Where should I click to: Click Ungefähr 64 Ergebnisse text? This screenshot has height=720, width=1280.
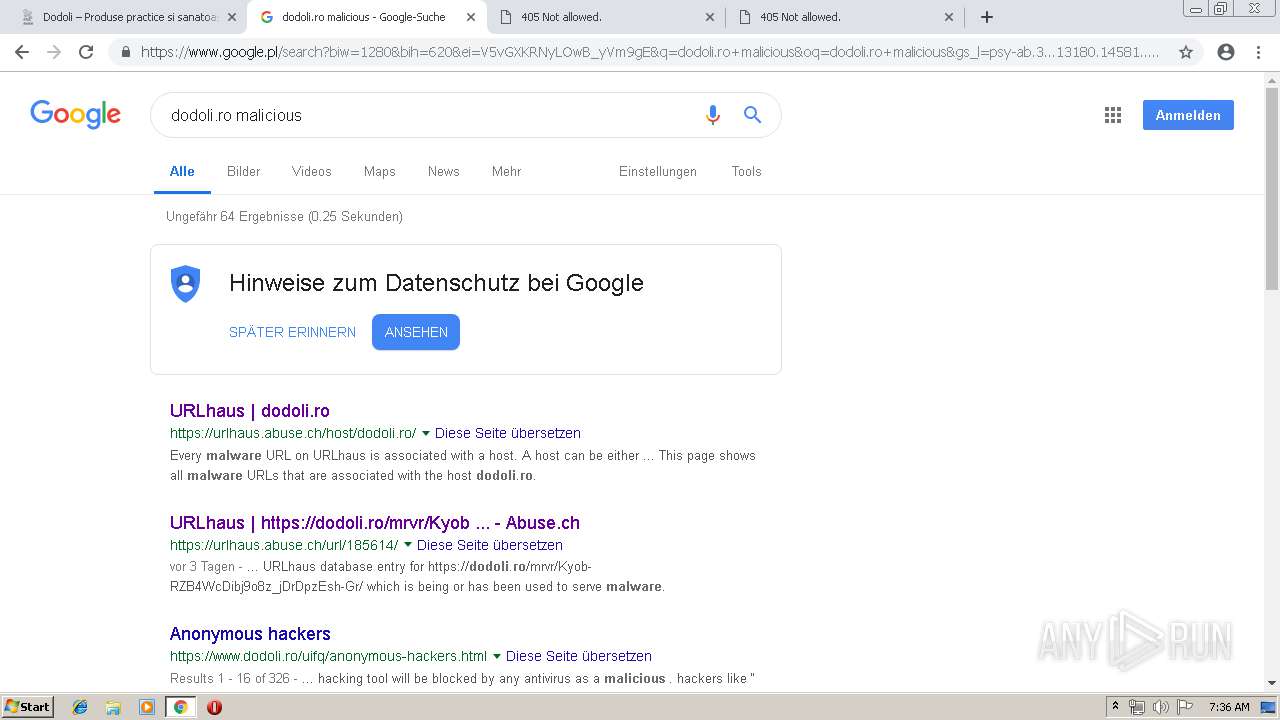point(284,216)
